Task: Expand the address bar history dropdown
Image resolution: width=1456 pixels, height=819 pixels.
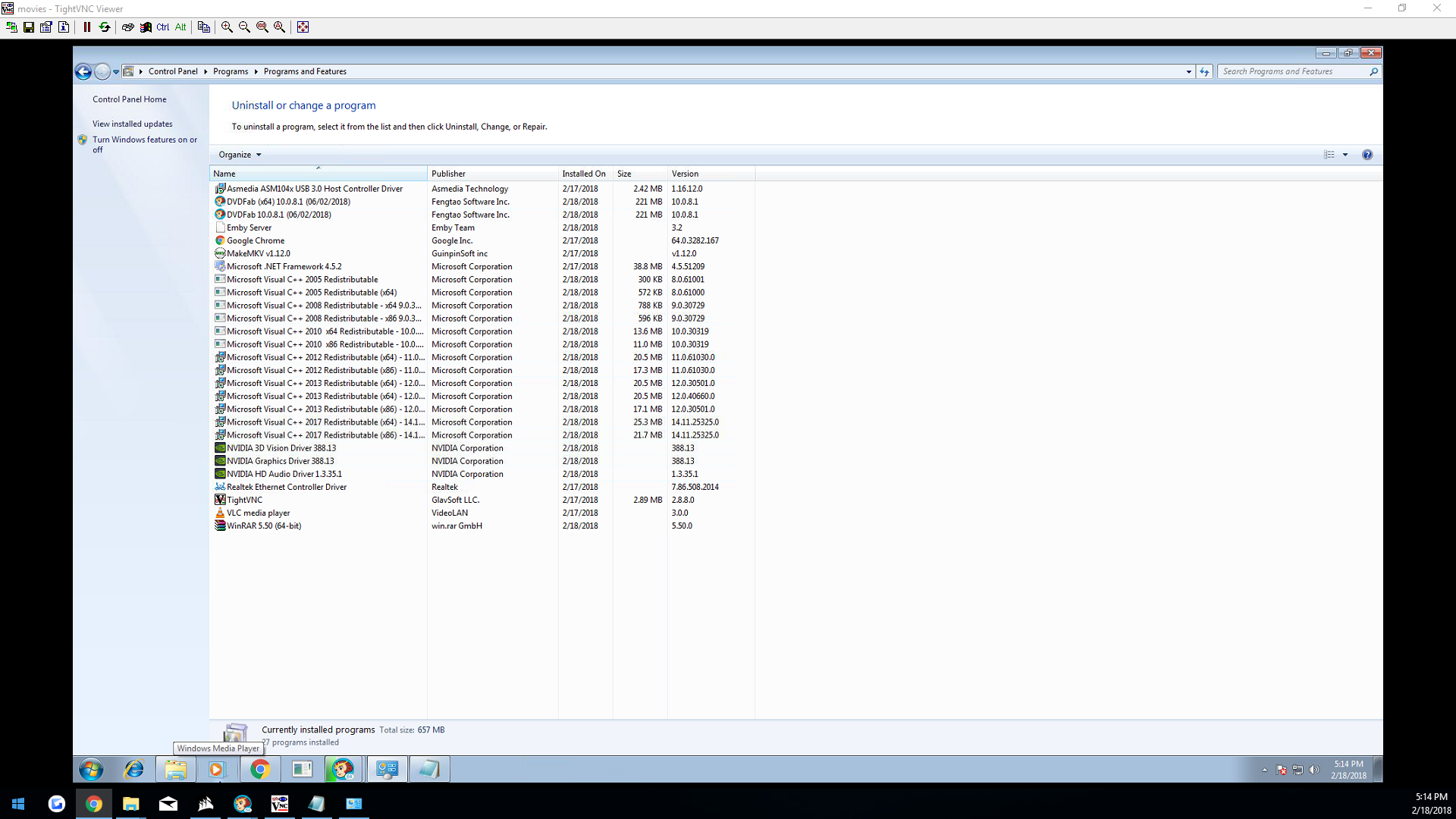Action: pos(1188,72)
